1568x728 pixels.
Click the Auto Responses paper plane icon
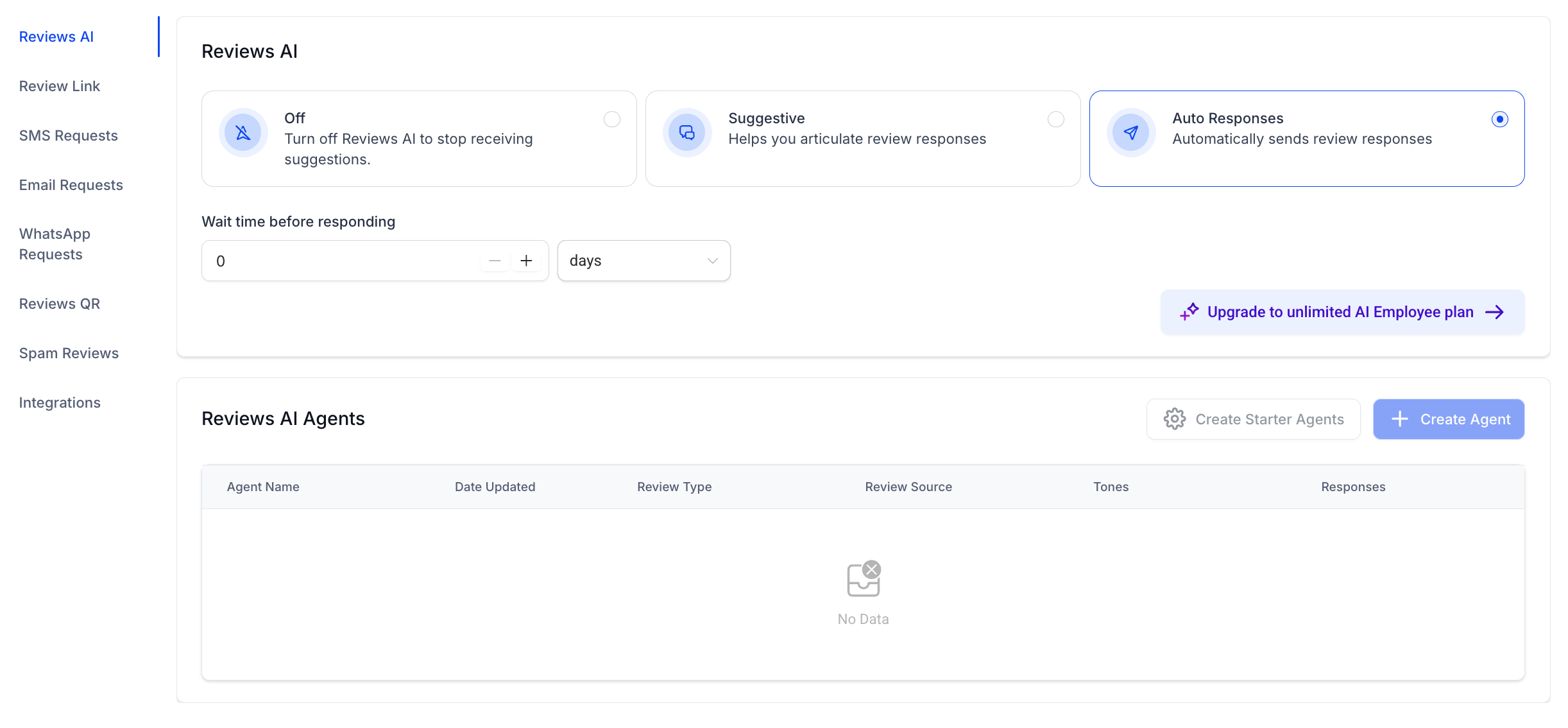(1131, 133)
